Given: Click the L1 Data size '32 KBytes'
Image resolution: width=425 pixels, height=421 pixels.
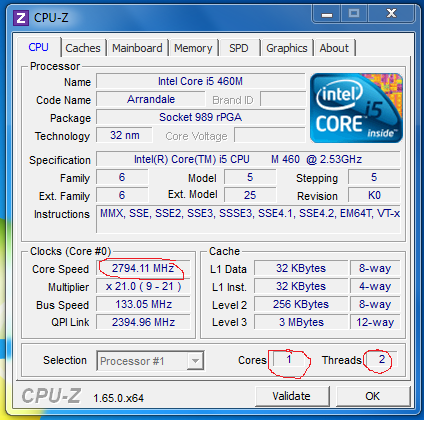Looking at the screenshot, I should click(301, 268).
